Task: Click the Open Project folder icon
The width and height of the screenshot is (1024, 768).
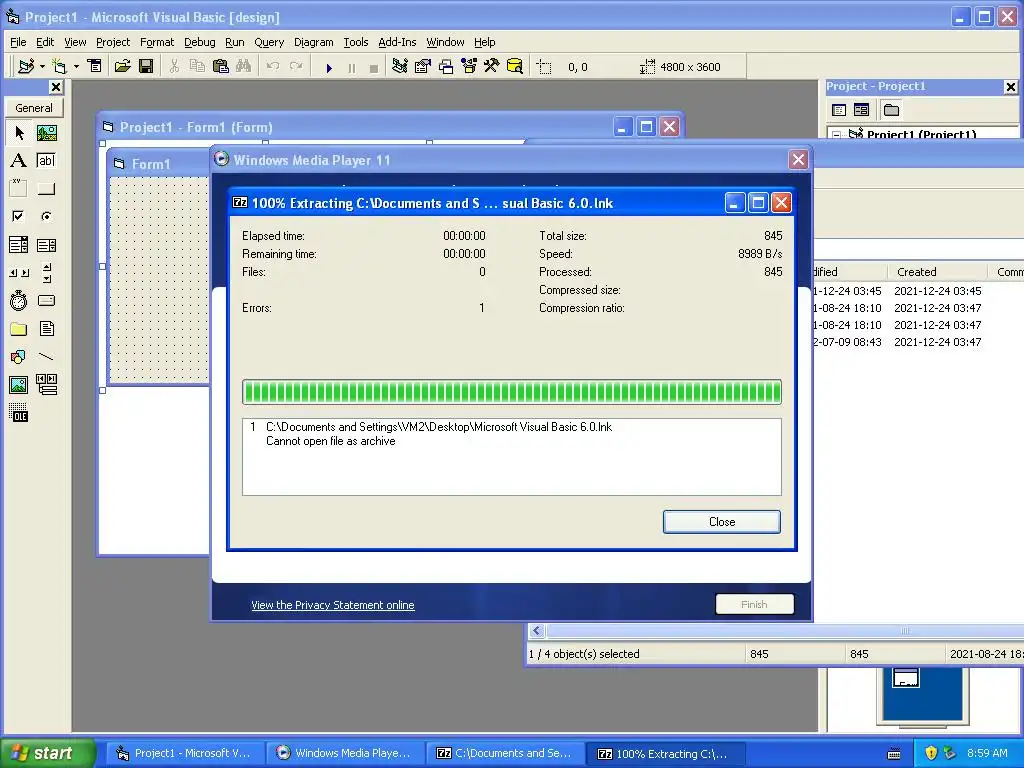Action: tap(122, 67)
